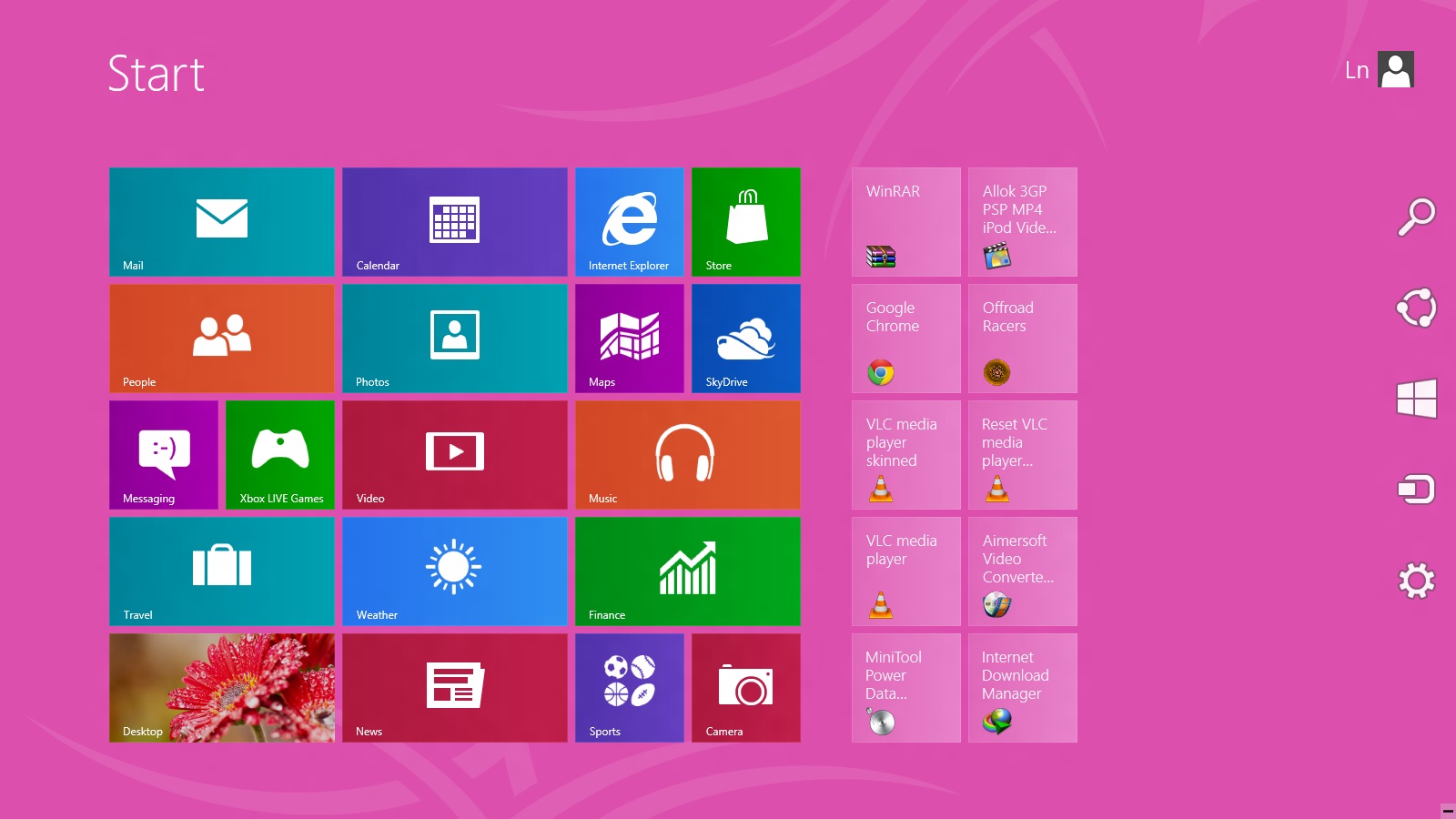Open the Share charm
1456x819 pixels.
1417,308
